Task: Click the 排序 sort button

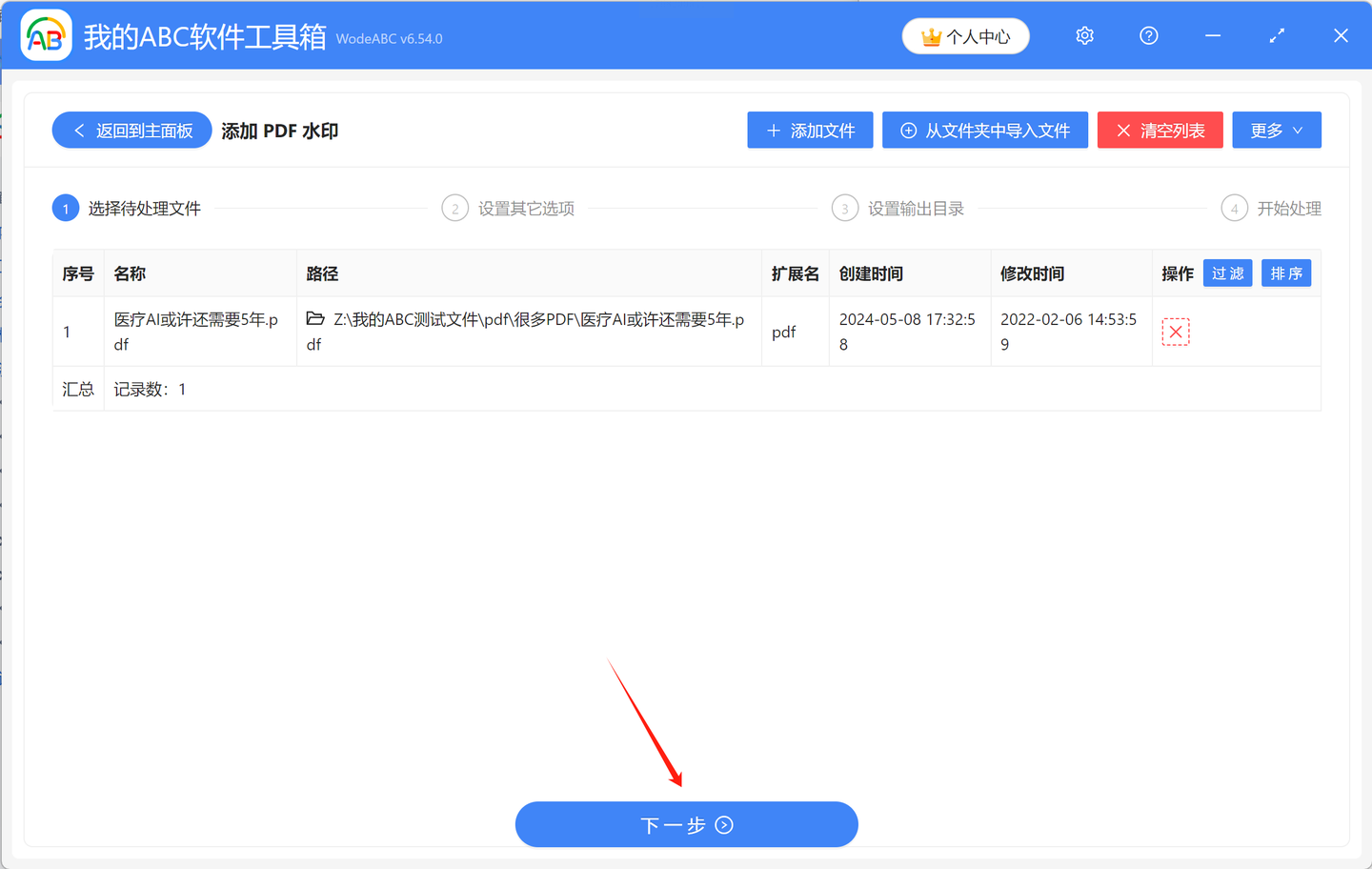Action: [x=1286, y=273]
